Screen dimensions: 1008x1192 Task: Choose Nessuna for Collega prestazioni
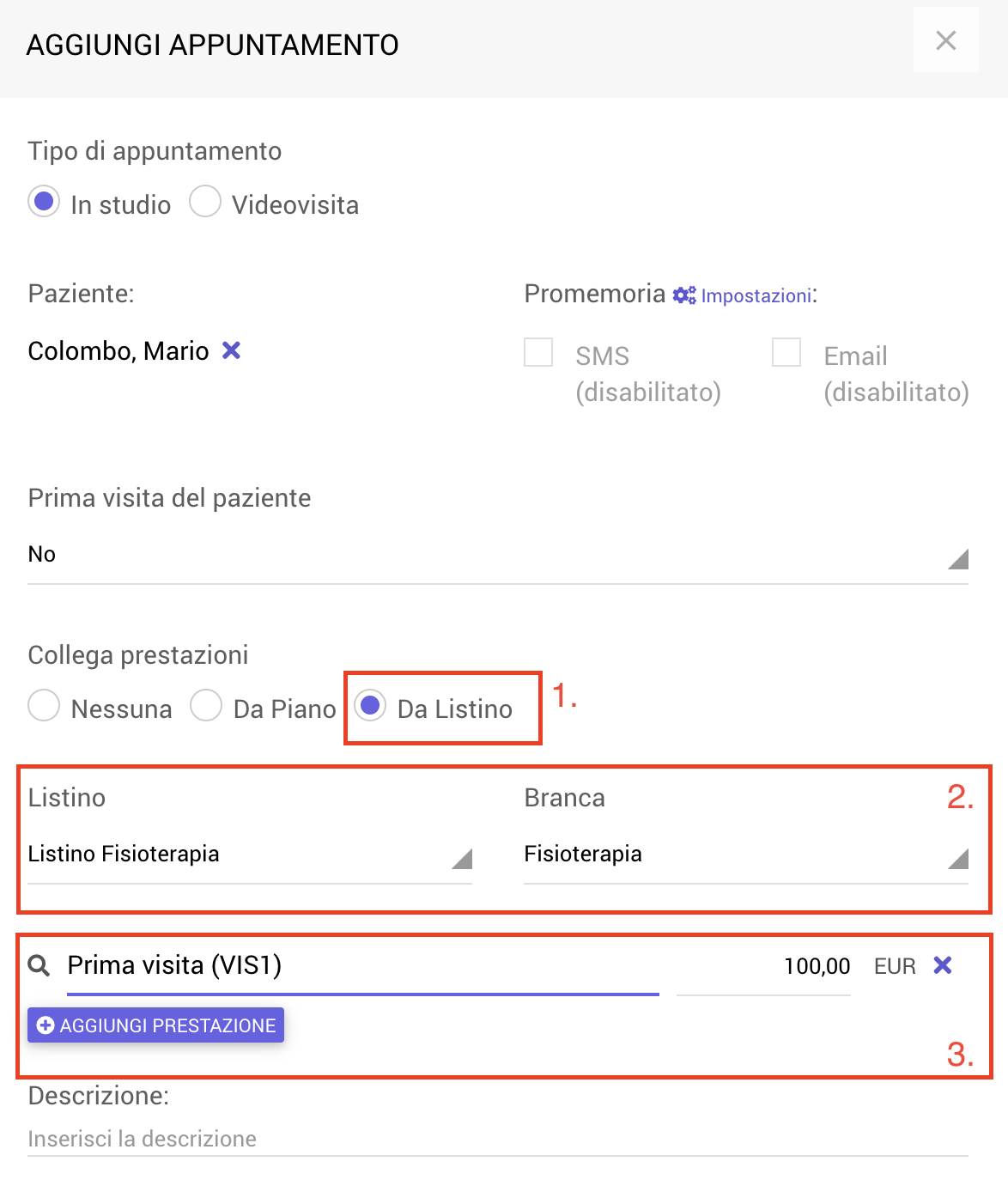click(x=44, y=706)
